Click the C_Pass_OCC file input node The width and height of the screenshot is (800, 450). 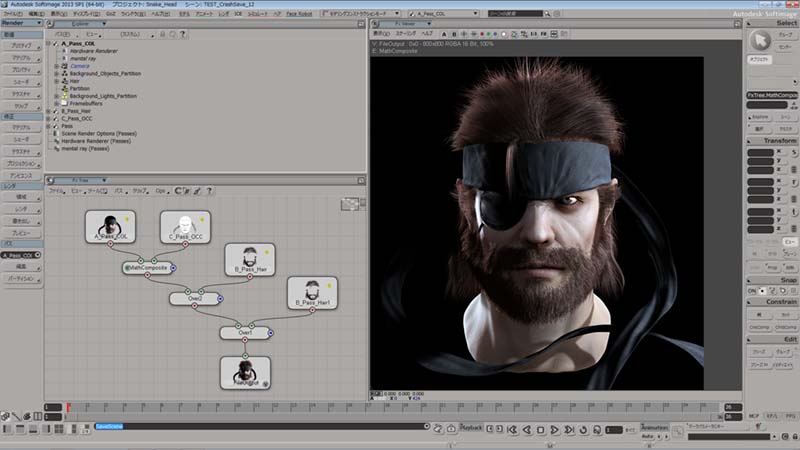(x=185, y=227)
